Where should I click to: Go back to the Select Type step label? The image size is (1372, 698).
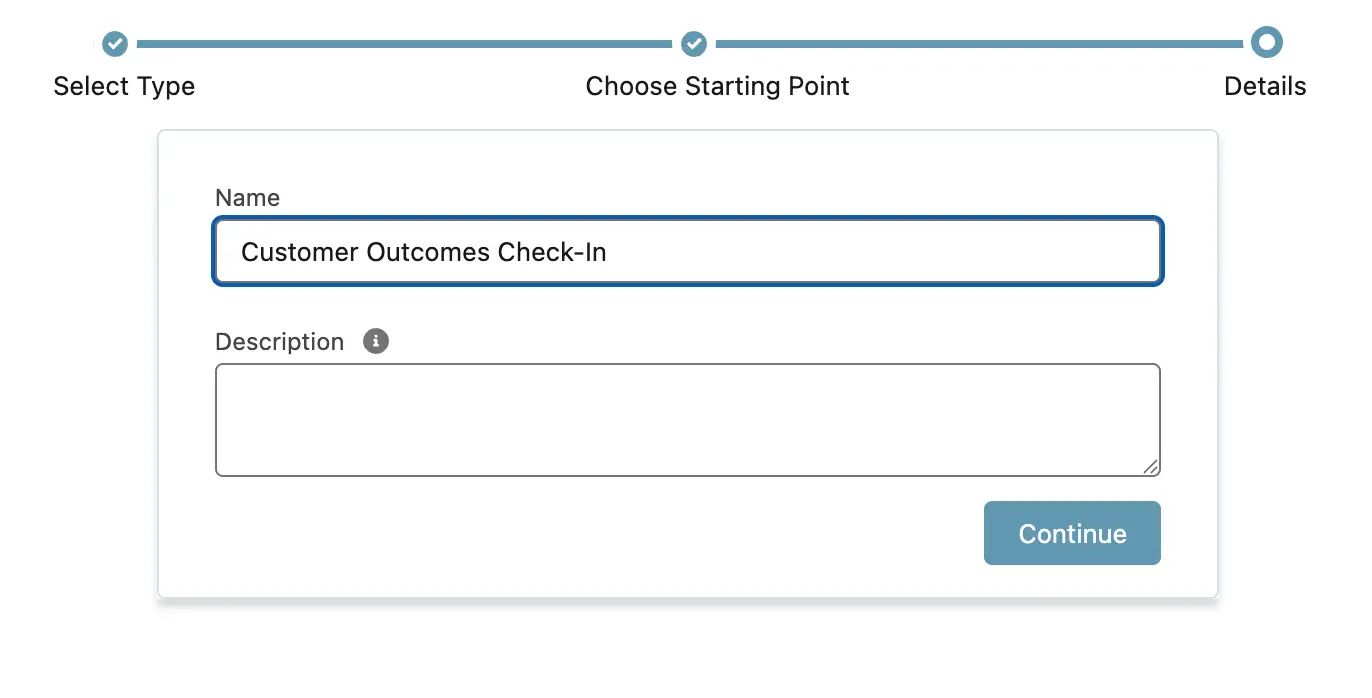tap(124, 86)
